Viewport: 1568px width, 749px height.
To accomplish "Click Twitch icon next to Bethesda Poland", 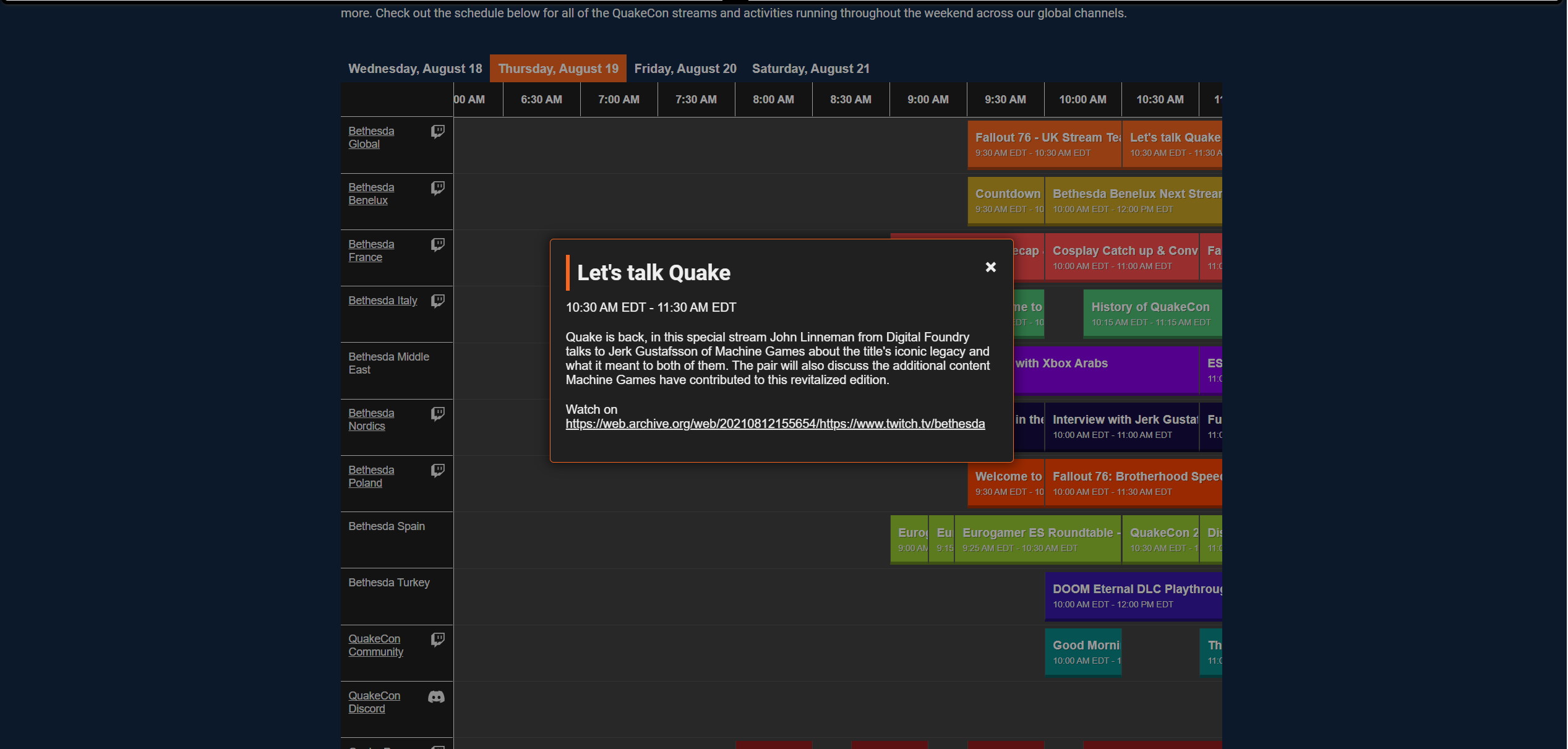I will (437, 470).
